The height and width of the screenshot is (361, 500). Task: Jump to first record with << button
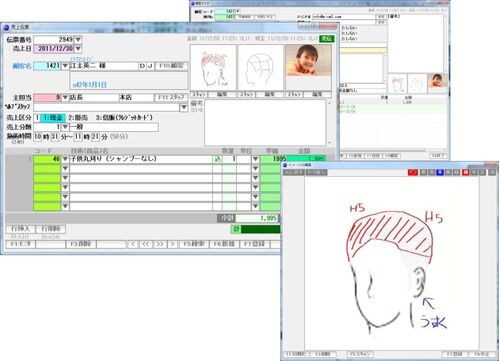pyautogui.click(x=146, y=244)
